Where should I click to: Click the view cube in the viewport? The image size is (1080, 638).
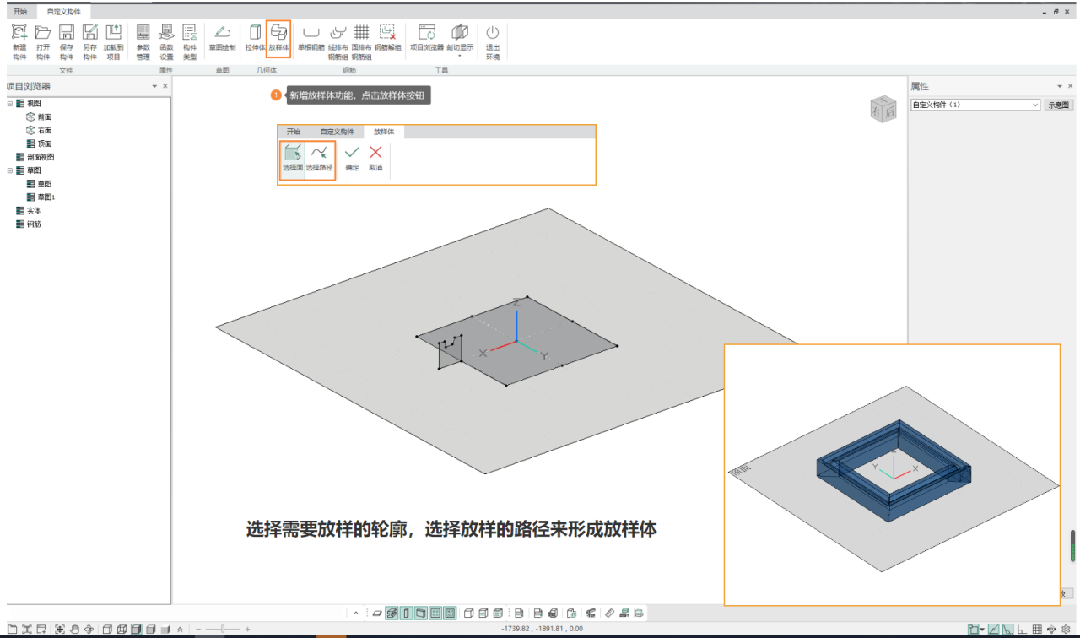tap(883, 109)
